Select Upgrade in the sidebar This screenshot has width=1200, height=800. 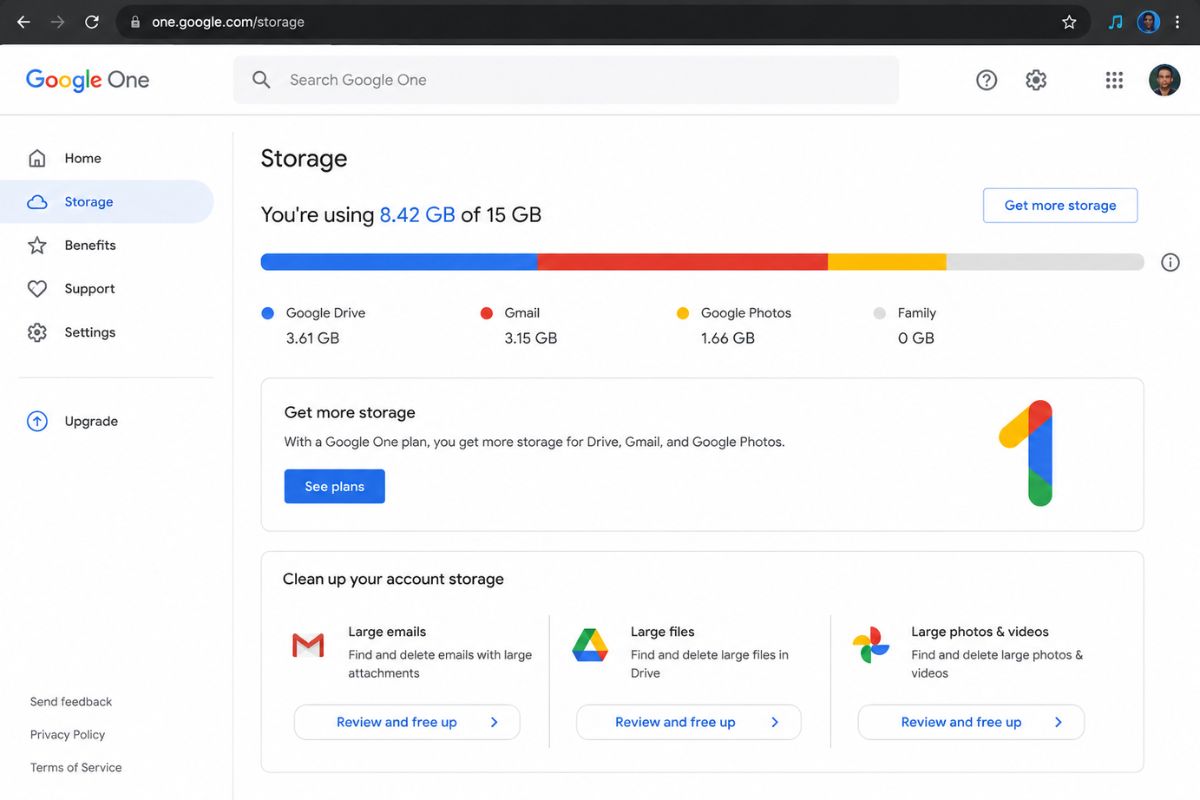pyautogui.click(x=107, y=421)
